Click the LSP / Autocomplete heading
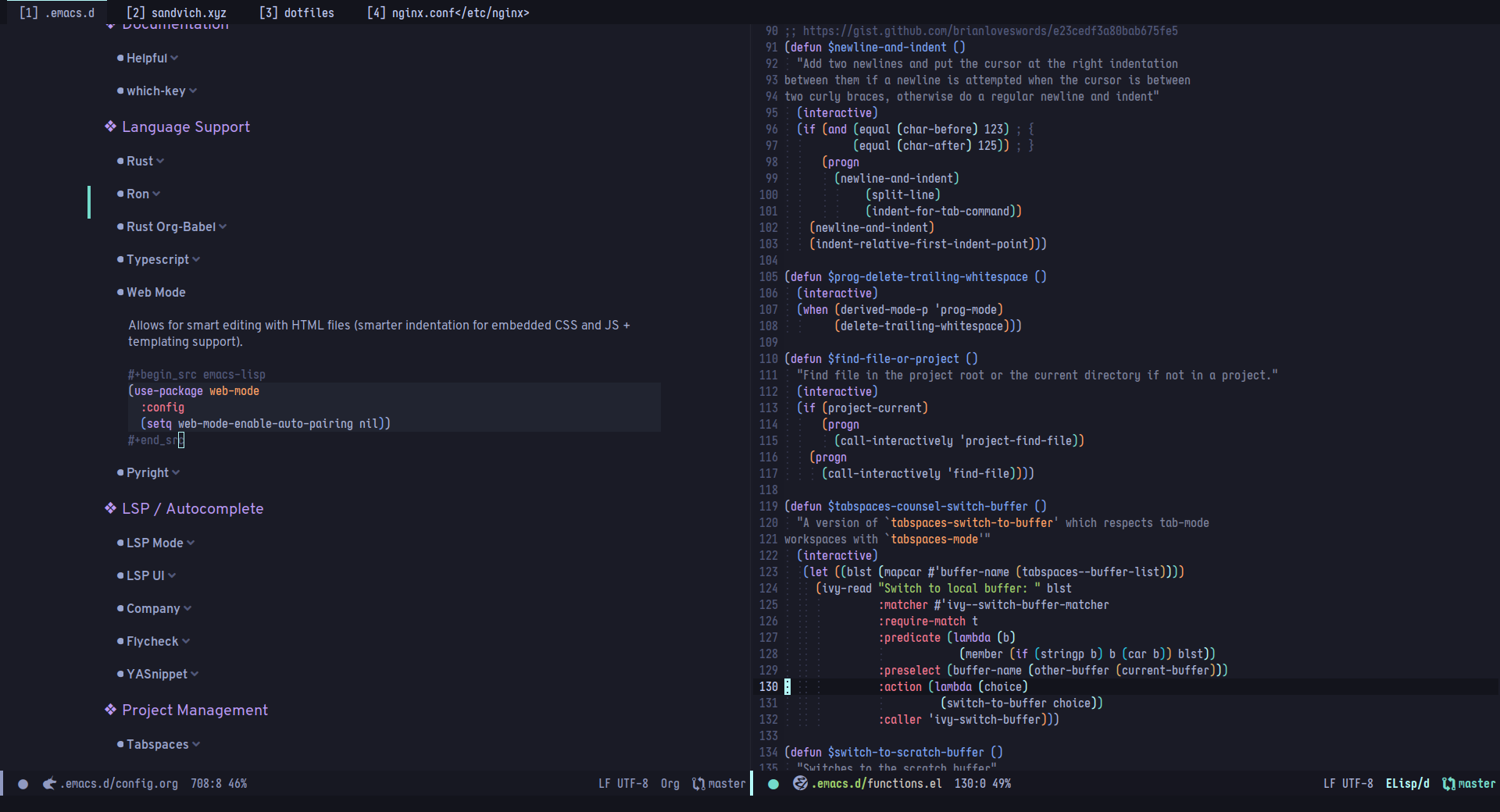1500x812 pixels. (x=193, y=509)
